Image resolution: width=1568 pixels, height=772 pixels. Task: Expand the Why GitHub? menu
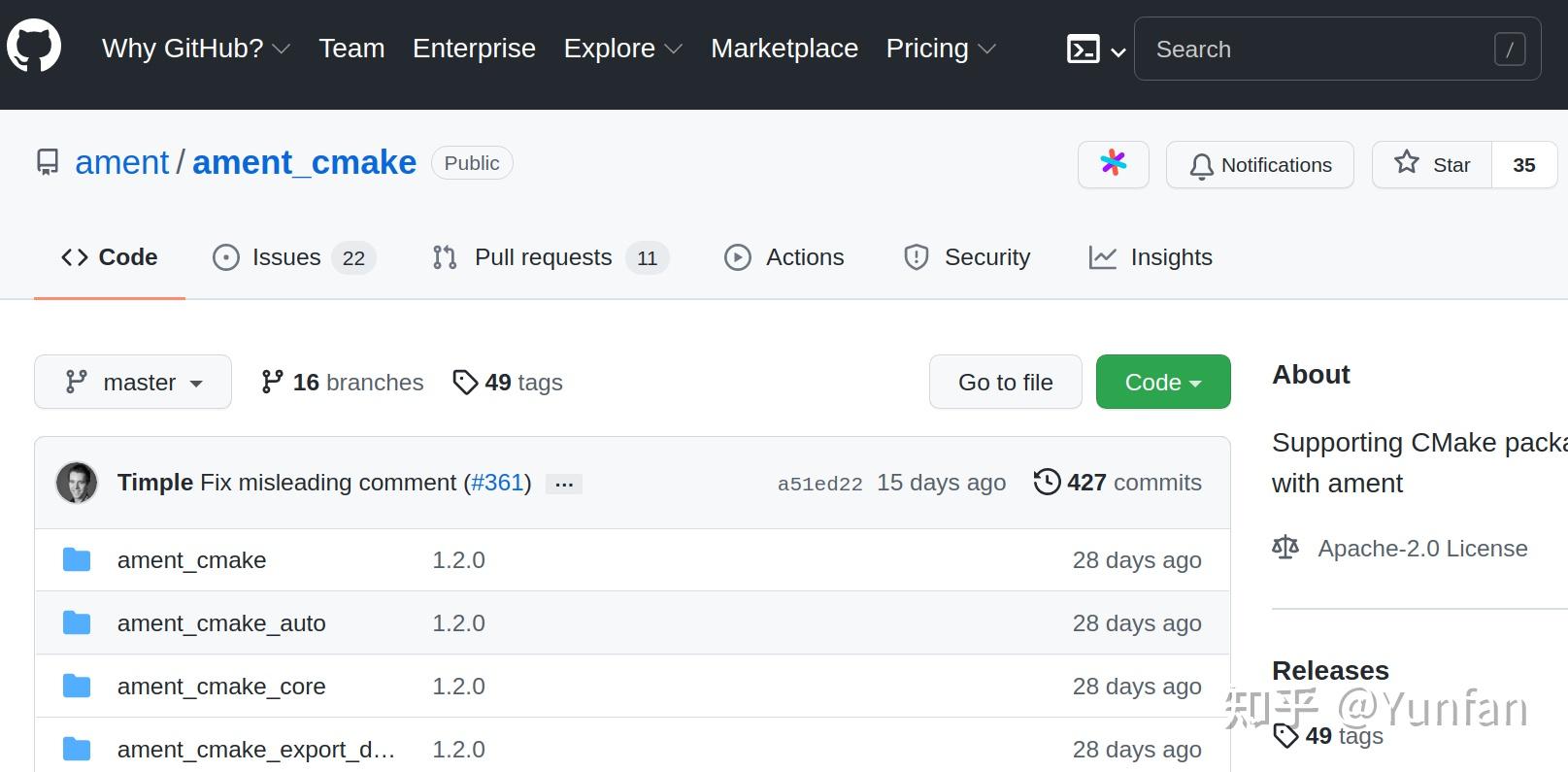pos(196,49)
